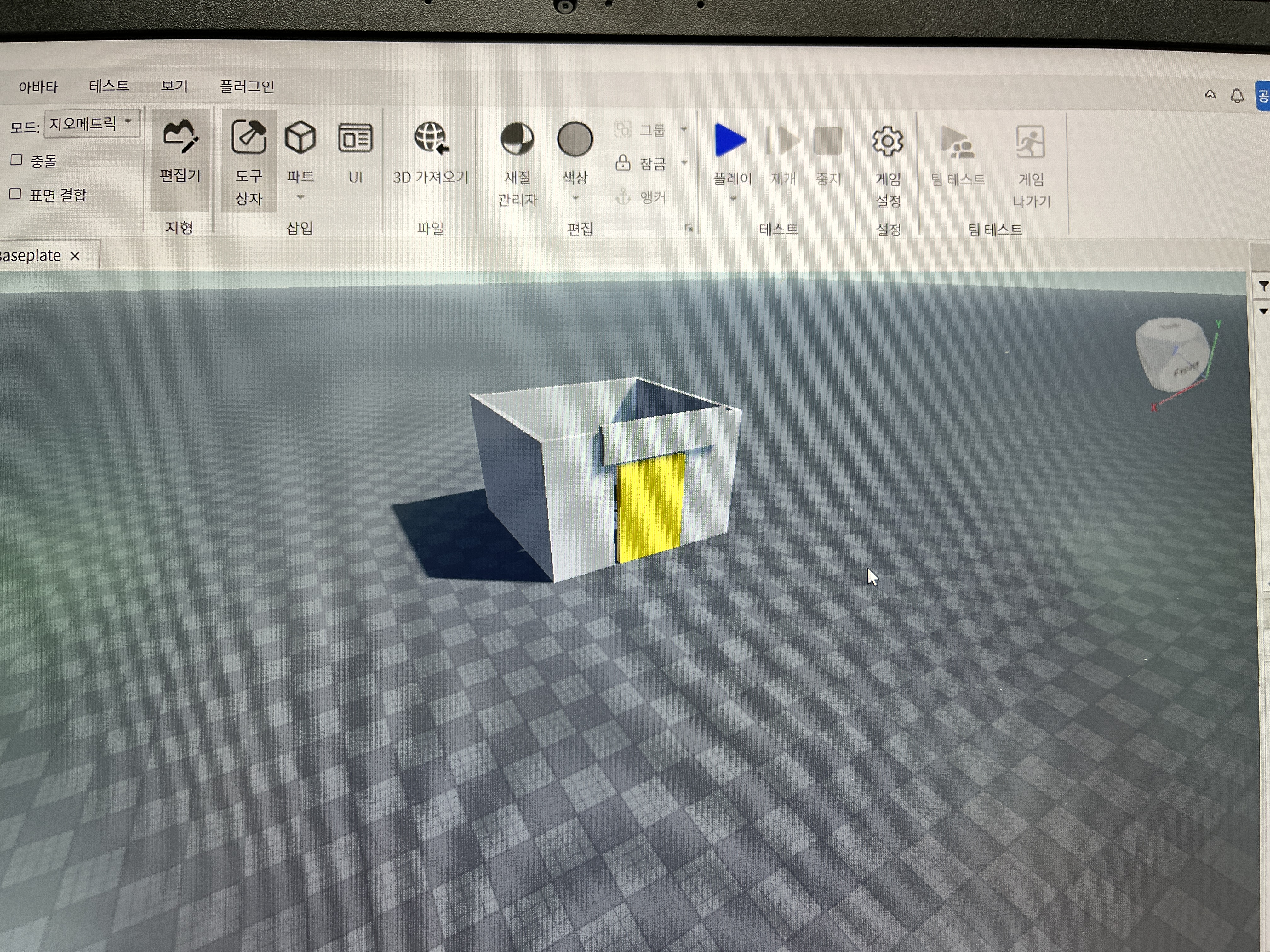Click the 잠금 lock button
Screen dimensions: 1270x952
[640, 163]
